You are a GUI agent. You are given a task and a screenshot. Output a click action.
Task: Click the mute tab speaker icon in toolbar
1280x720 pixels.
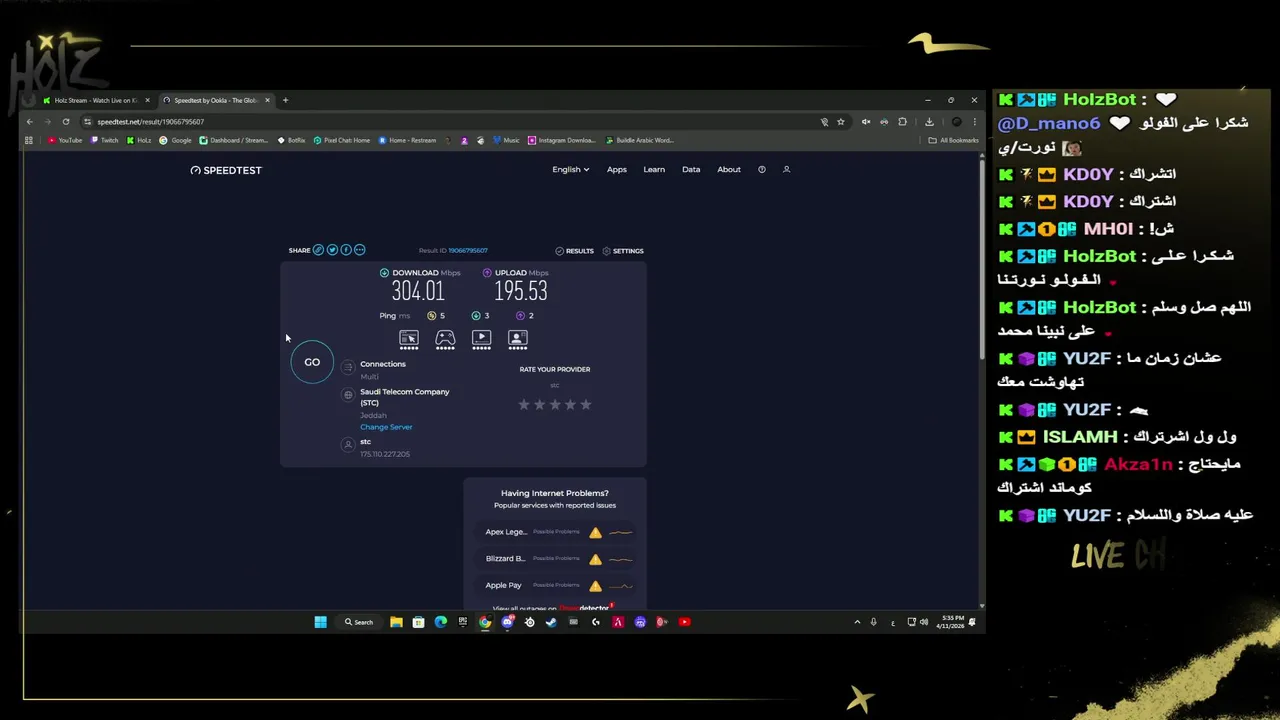(x=866, y=122)
